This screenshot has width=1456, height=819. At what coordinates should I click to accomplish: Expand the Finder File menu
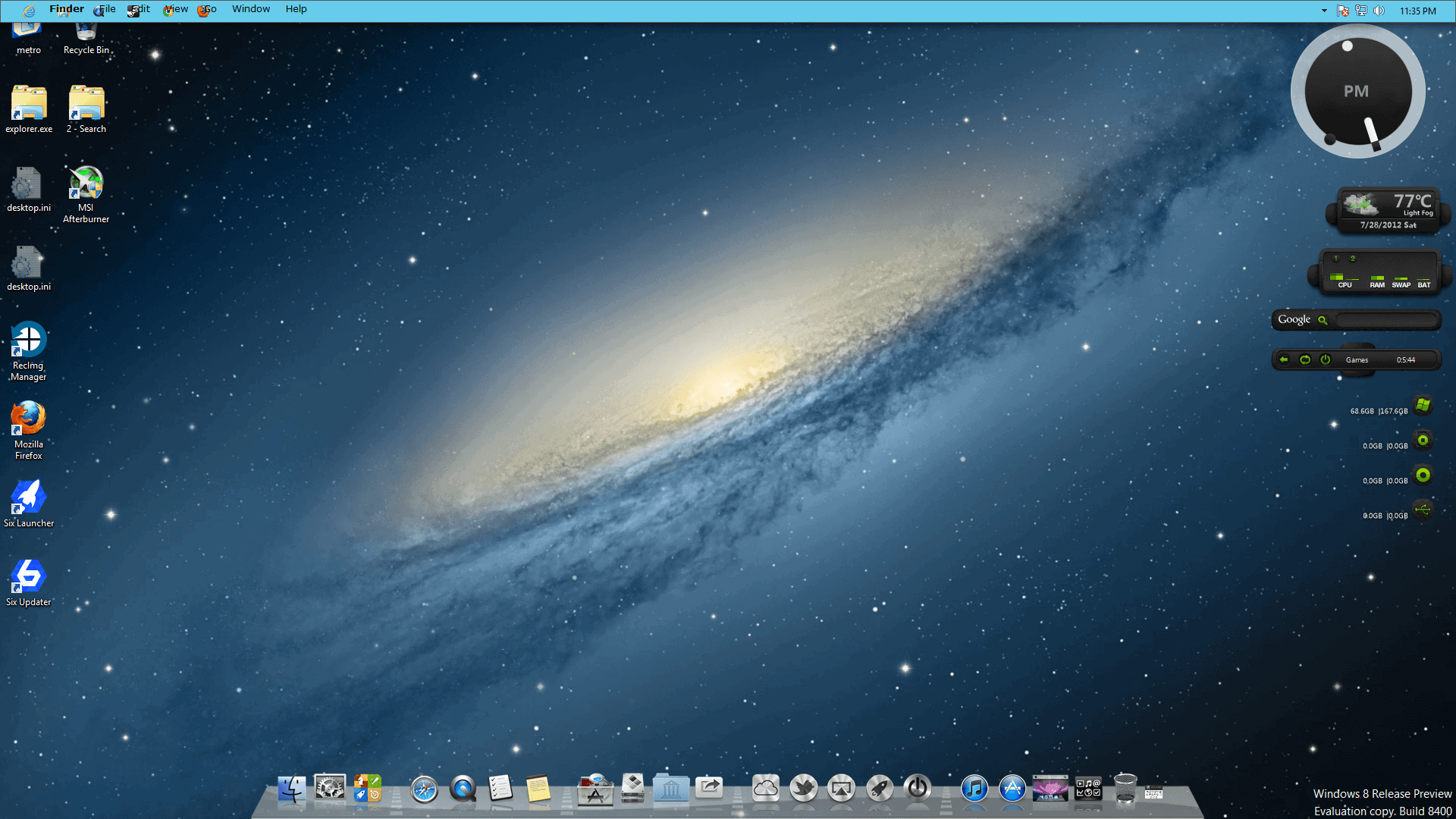click(105, 8)
